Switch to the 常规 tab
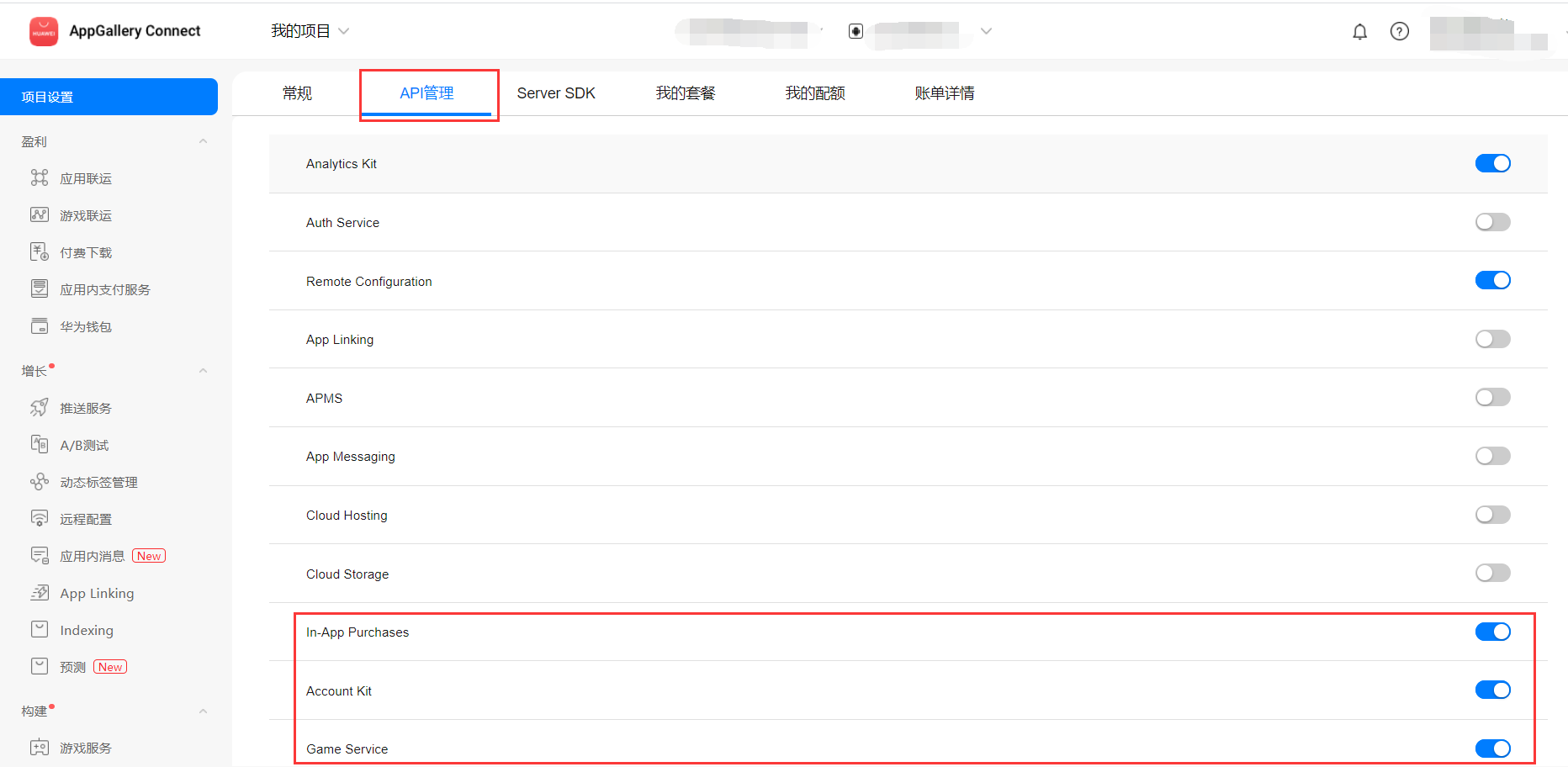1568x767 pixels. click(297, 93)
